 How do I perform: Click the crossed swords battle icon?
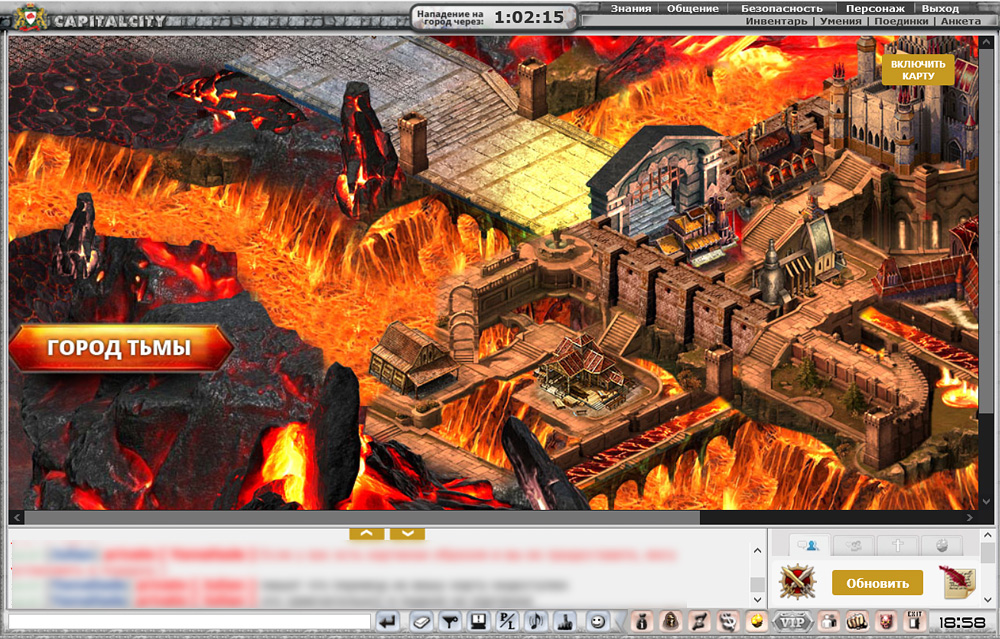(797, 582)
